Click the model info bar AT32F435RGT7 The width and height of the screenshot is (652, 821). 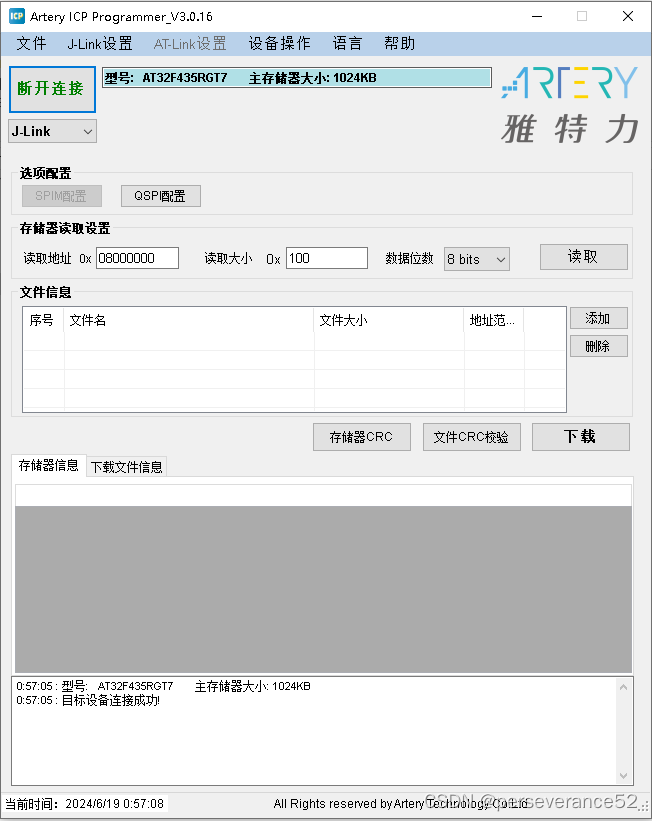pyautogui.click(x=296, y=78)
